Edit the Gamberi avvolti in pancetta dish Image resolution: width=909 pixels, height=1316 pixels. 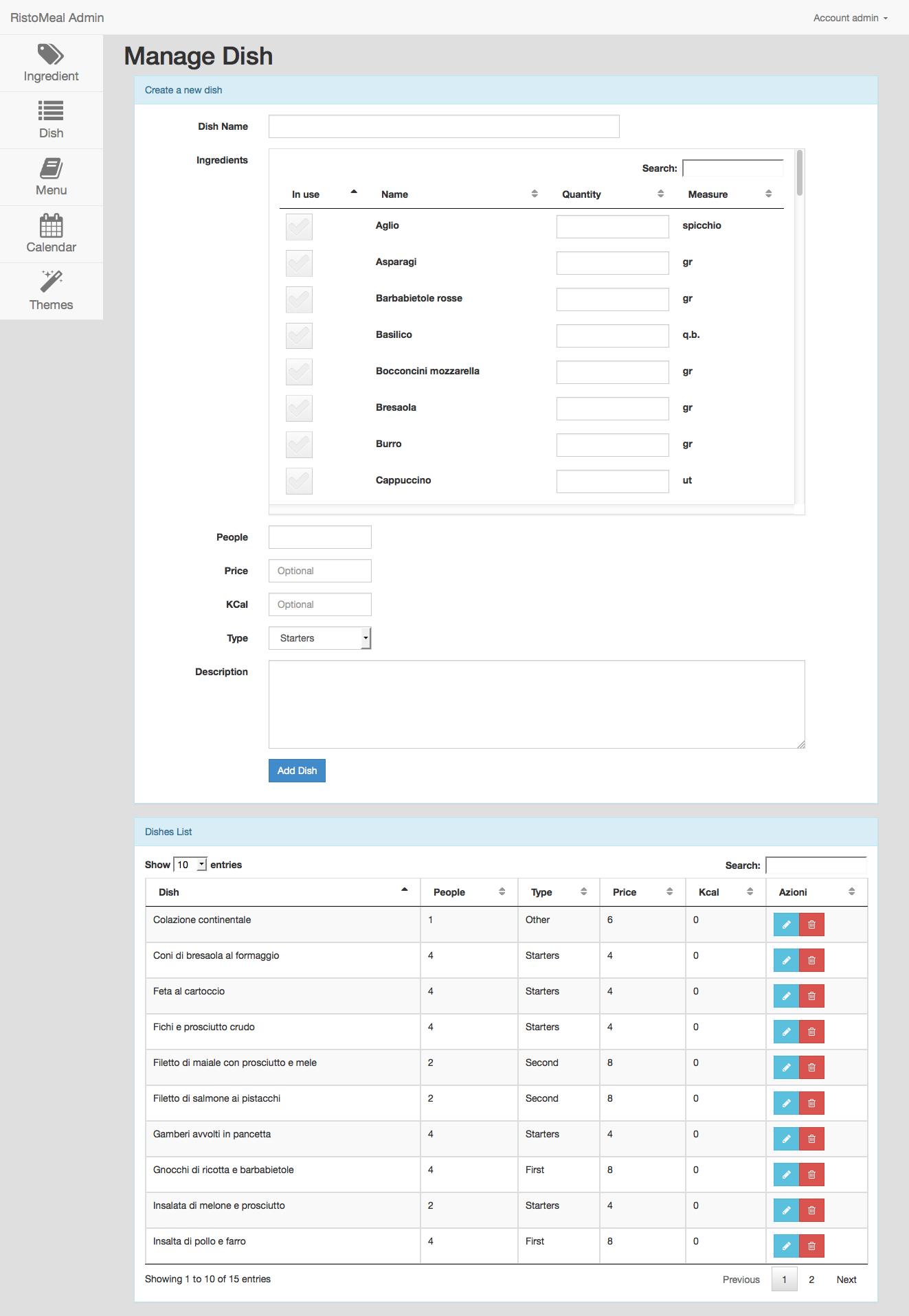pos(786,1139)
